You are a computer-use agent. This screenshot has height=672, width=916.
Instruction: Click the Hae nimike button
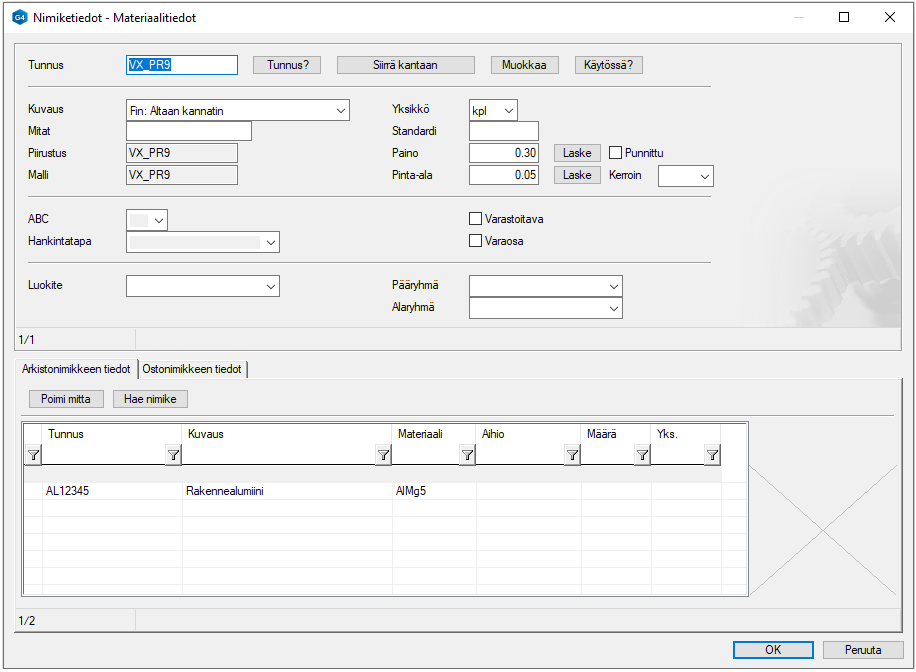pos(150,399)
